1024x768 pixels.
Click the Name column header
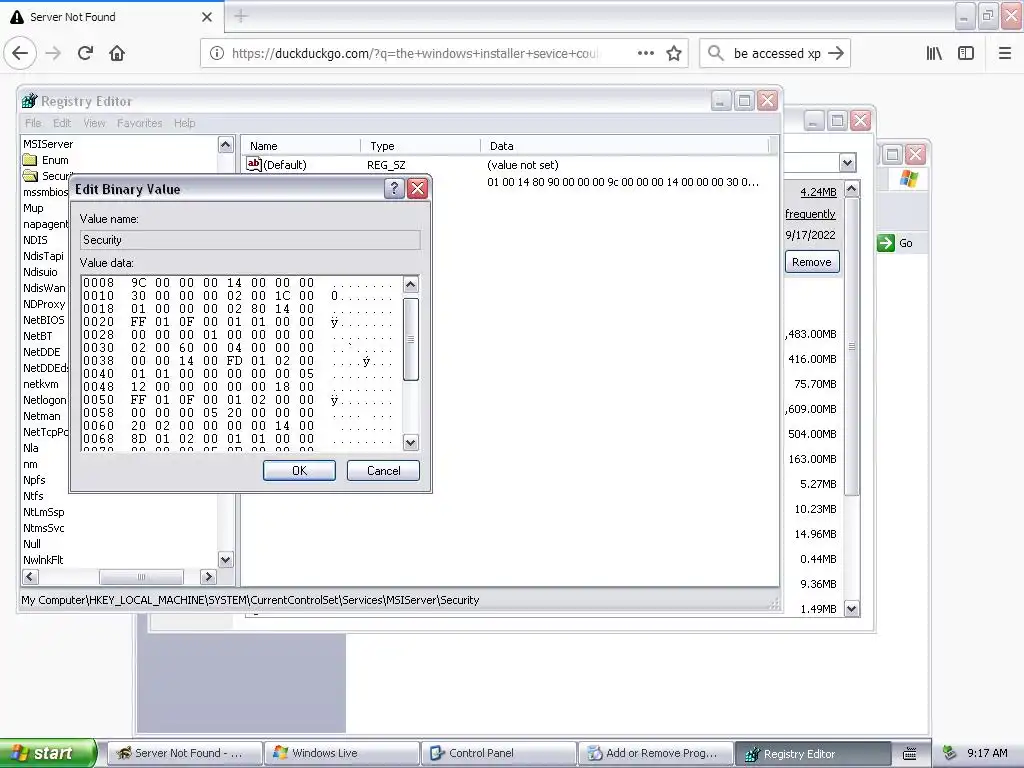[300, 146]
